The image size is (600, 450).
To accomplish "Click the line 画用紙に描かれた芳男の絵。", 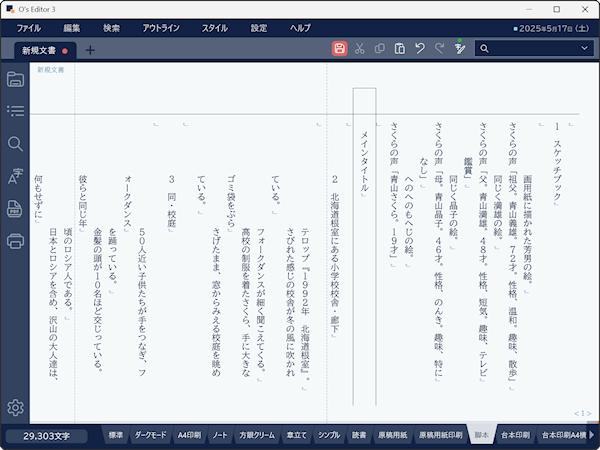I will point(527,228).
